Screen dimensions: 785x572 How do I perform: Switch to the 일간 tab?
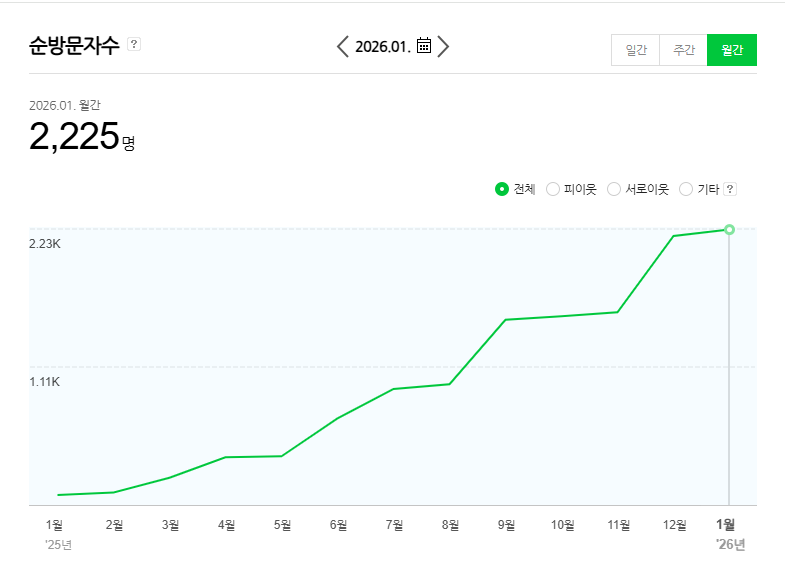(636, 50)
